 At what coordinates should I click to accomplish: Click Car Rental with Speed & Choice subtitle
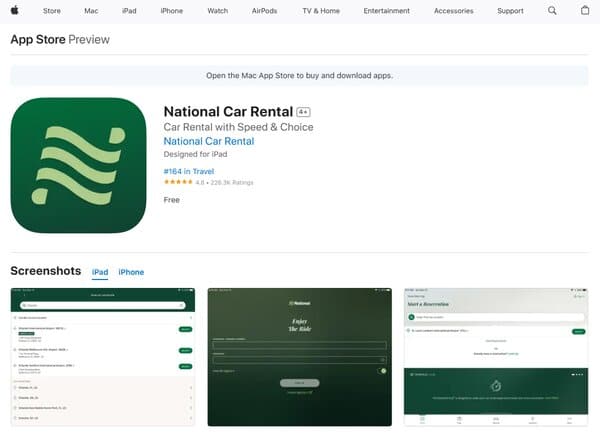click(x=238, y=127)
